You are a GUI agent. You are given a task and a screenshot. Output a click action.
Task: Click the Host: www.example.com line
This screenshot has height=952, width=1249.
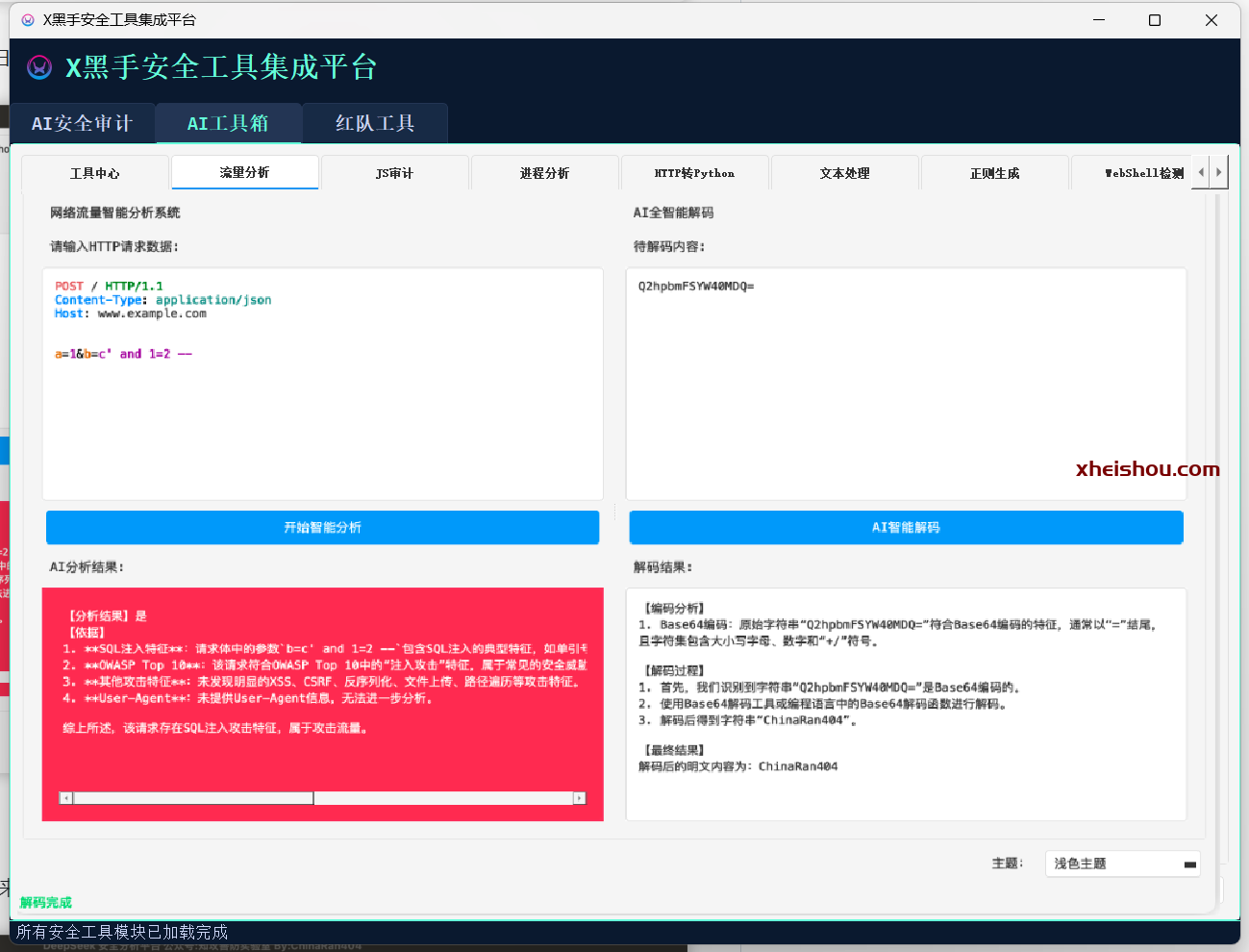(x=131, y=313)
